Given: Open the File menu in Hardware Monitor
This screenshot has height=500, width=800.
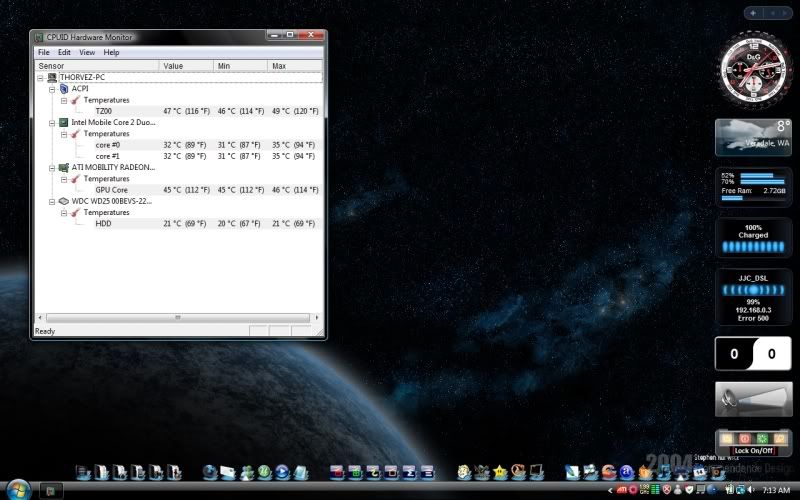Looking at the screenshot, I should pos(44,52).
